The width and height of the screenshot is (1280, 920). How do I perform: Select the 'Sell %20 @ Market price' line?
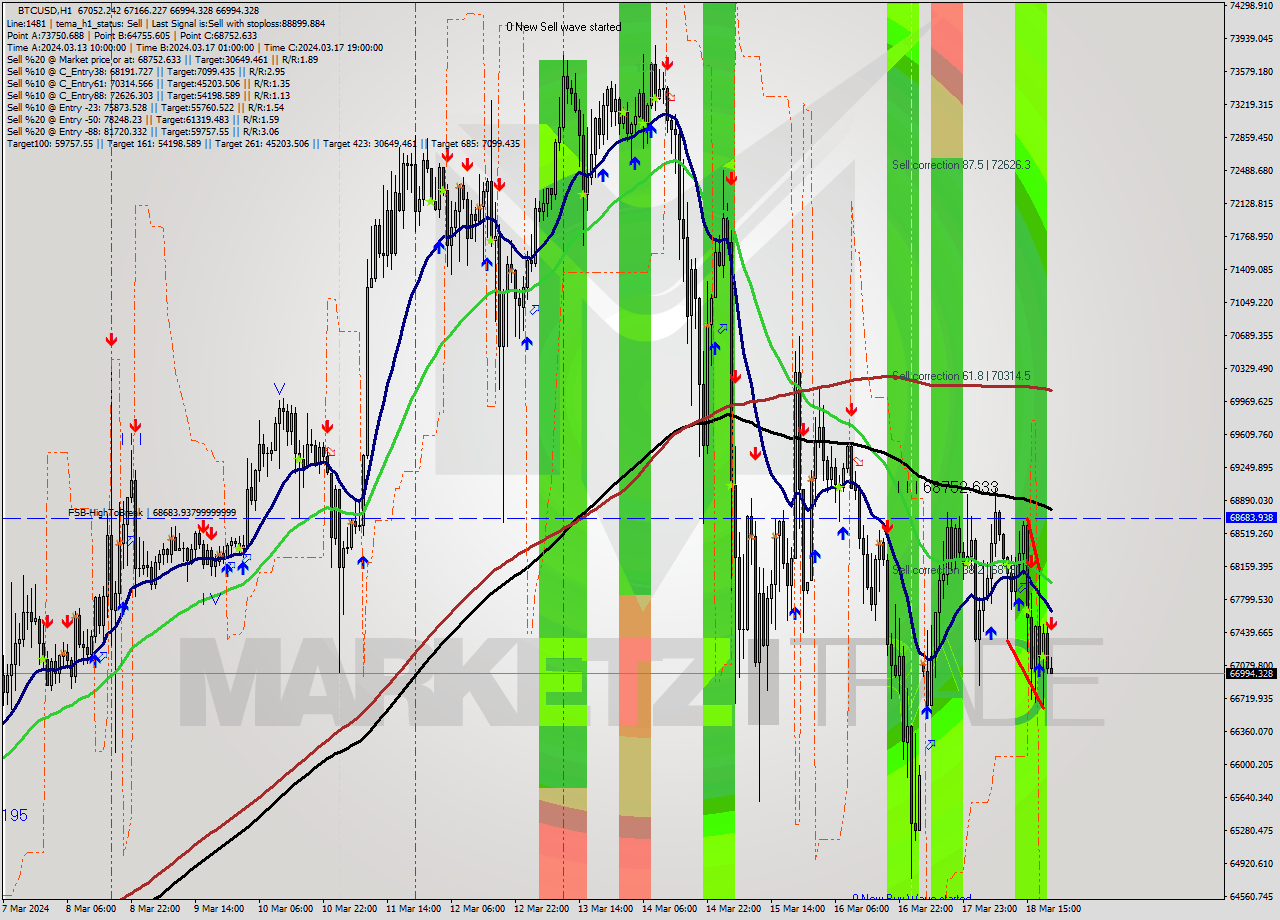pyautogui.click(x=162, y=59)
